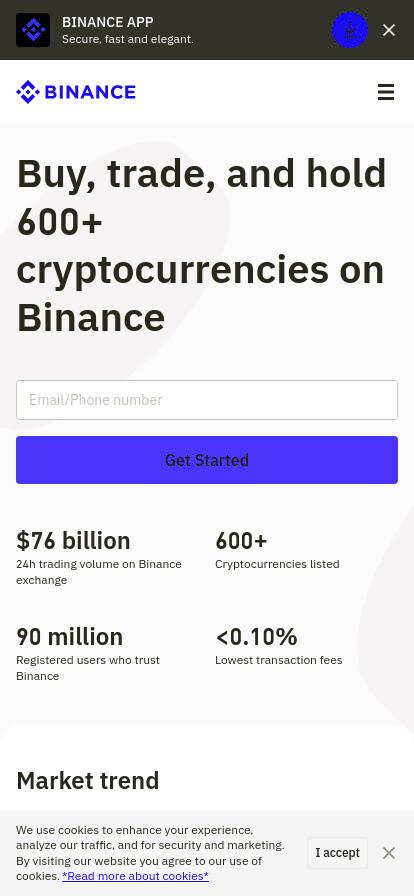Close the Binance App promo banner

tap(389, 30)
